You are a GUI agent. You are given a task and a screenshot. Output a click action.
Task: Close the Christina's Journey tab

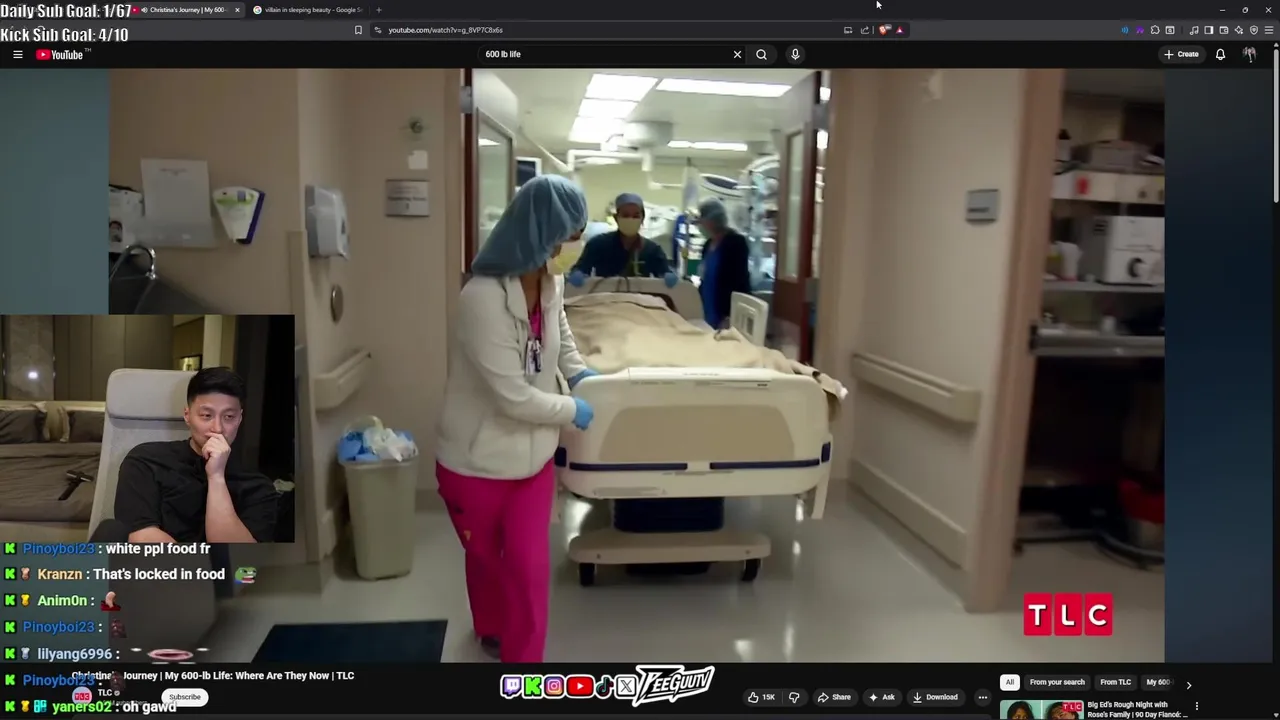(237, 10)
